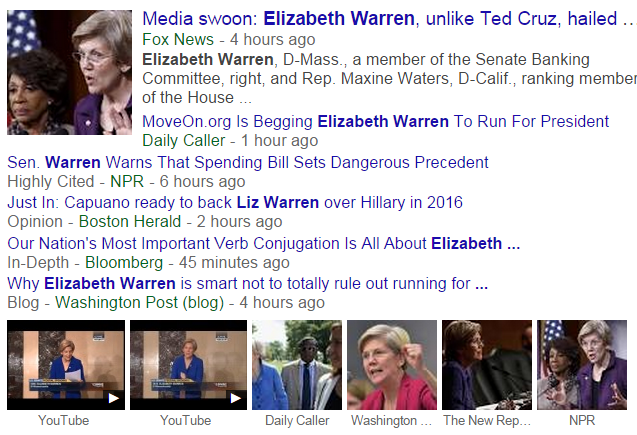
Task: Play the second YouTube video thumbnail
Action: 188,365
